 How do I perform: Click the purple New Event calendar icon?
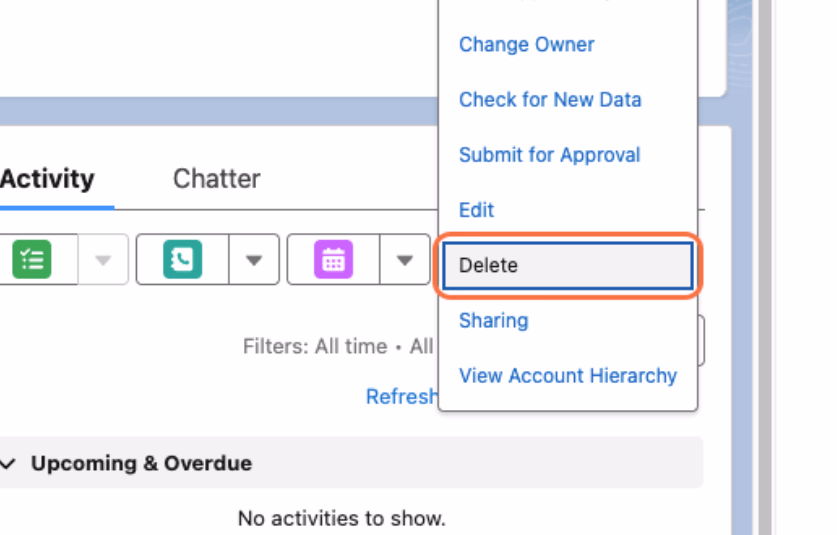[x=334, y=259]
